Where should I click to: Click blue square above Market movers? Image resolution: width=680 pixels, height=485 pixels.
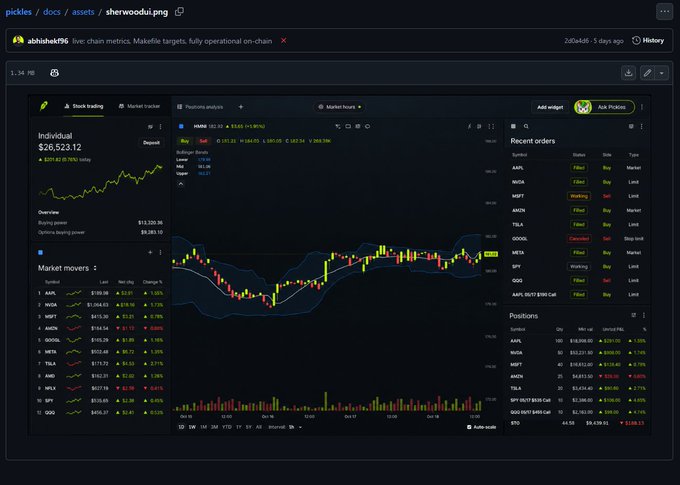click(x=40, y=252)
